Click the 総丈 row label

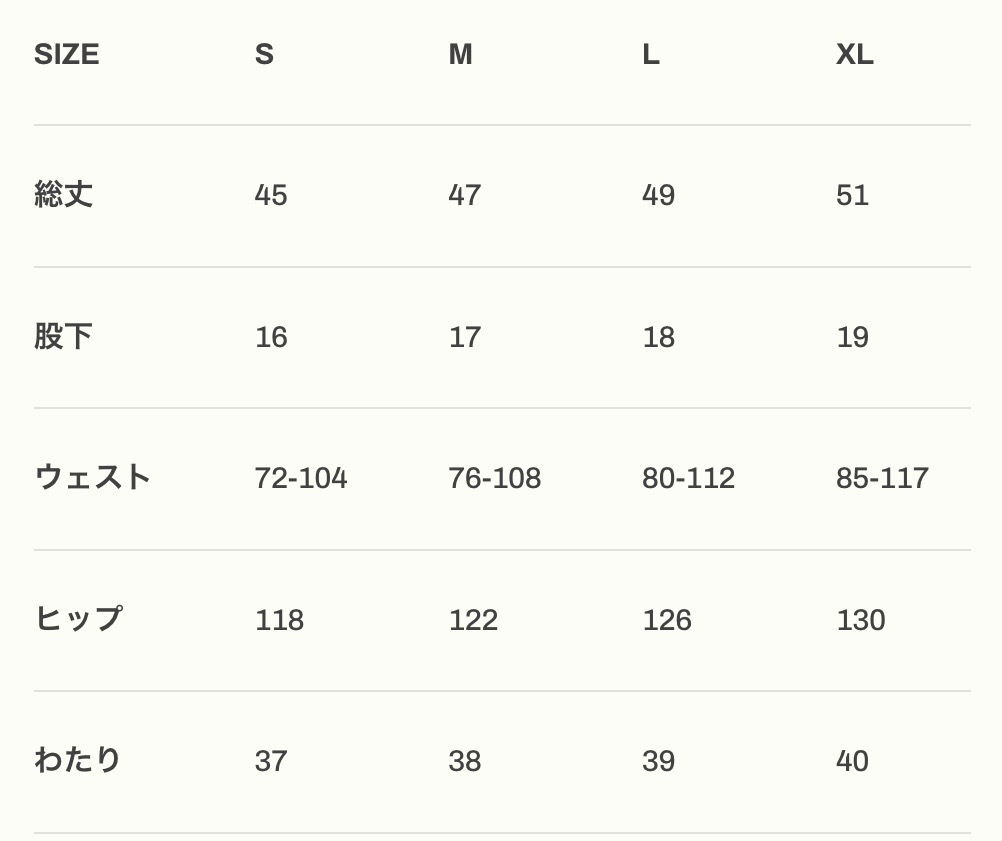pyautogui.click(x=64, y=194)
